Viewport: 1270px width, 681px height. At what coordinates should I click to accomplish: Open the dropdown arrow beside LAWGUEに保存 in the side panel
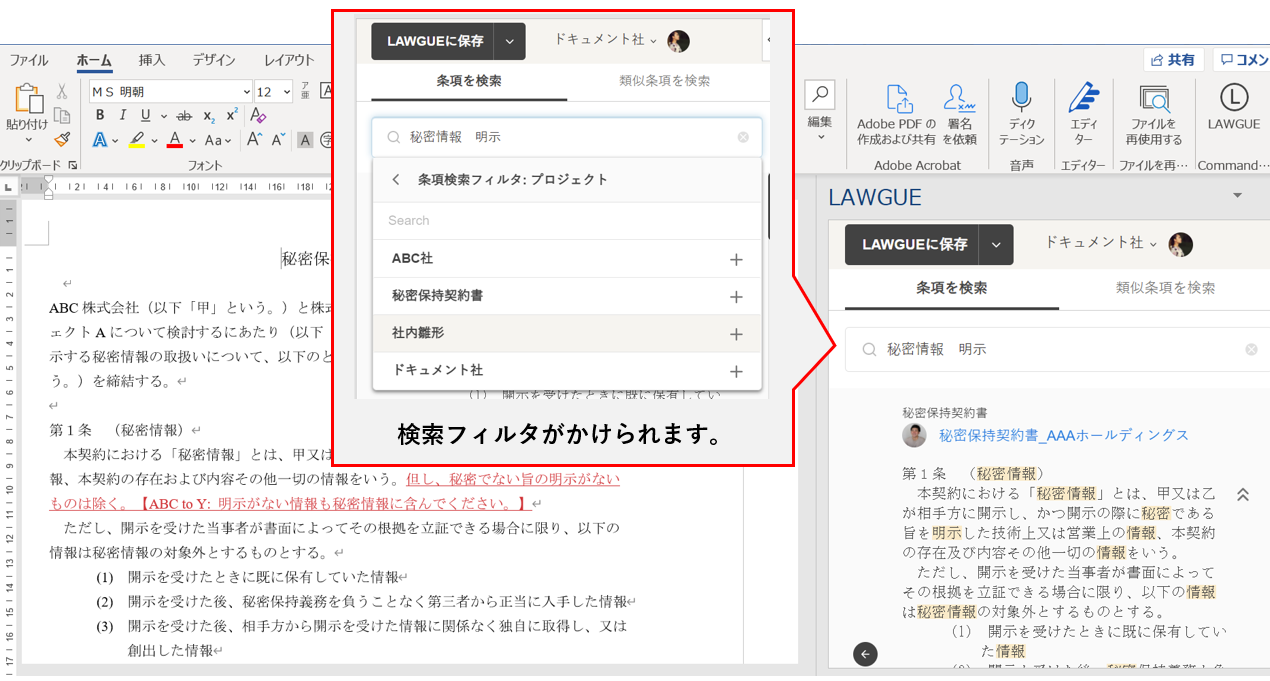click(x=996, y=245)
